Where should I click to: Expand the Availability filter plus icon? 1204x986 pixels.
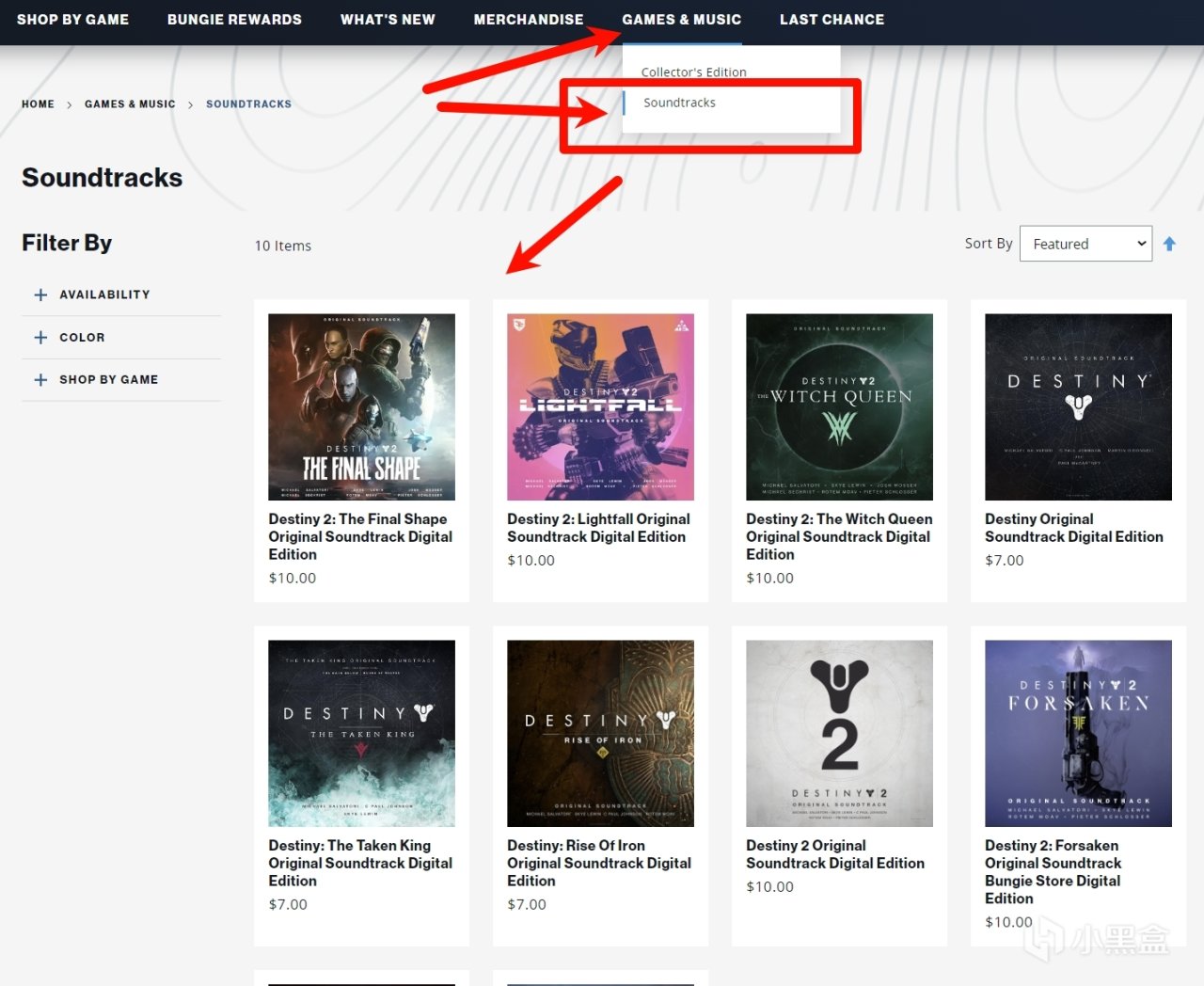(x=40, y=294)
